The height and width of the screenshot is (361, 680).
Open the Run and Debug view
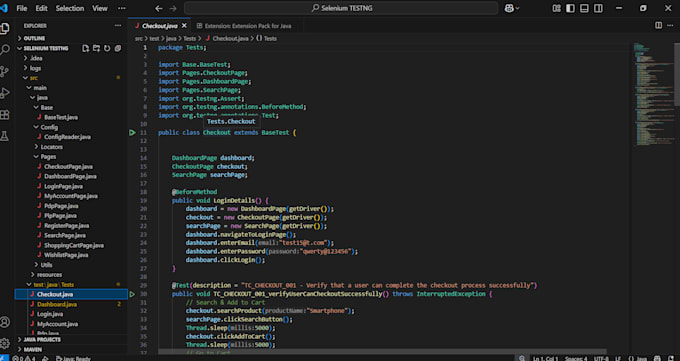(x=5, y=93)
